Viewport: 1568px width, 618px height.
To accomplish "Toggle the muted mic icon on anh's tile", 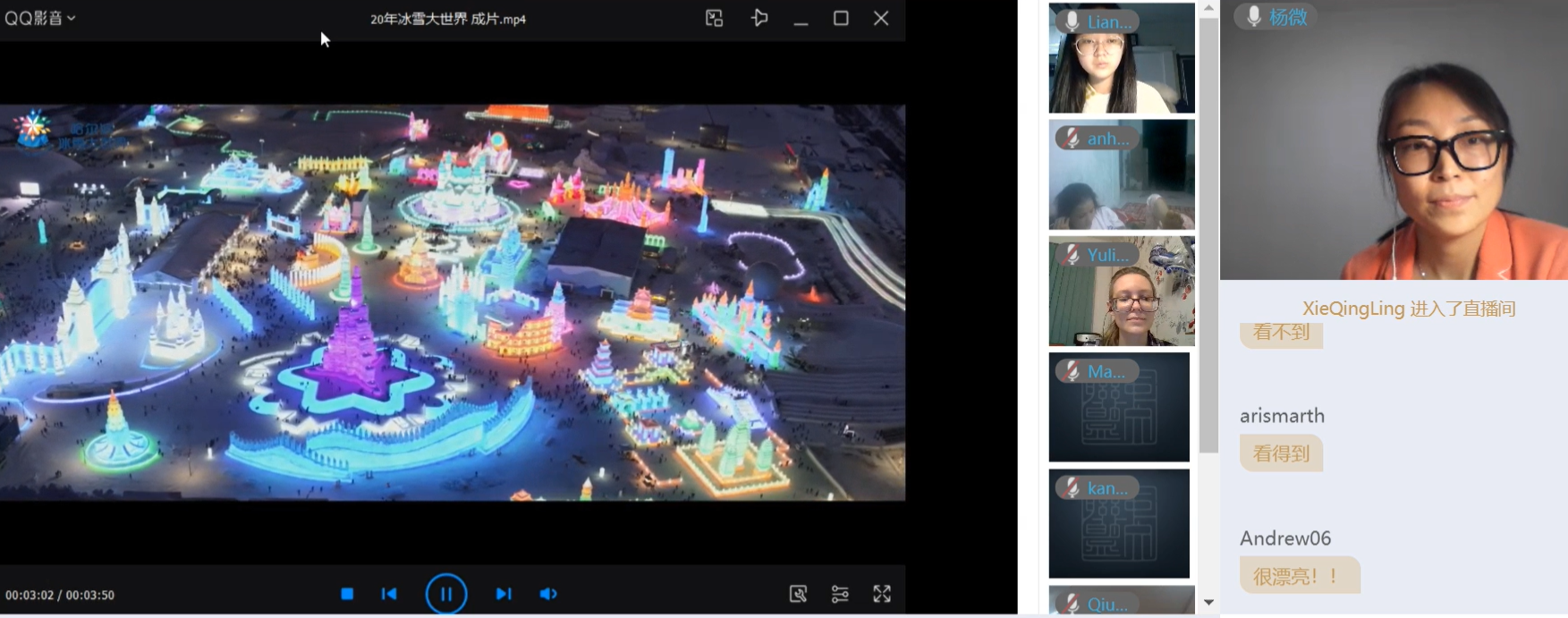I will (1072, 139).
